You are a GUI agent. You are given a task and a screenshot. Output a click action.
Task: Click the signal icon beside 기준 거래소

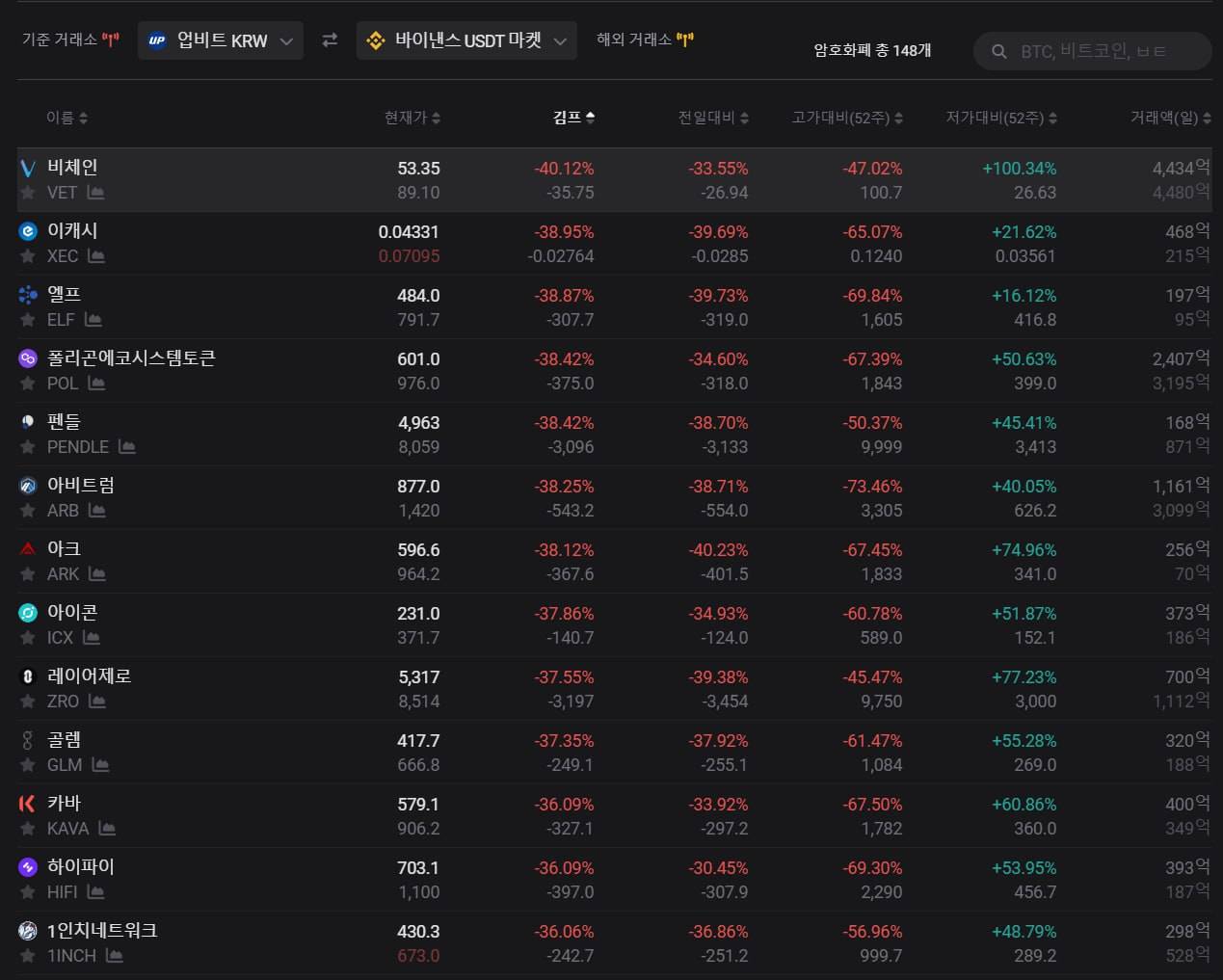point(111,40)
